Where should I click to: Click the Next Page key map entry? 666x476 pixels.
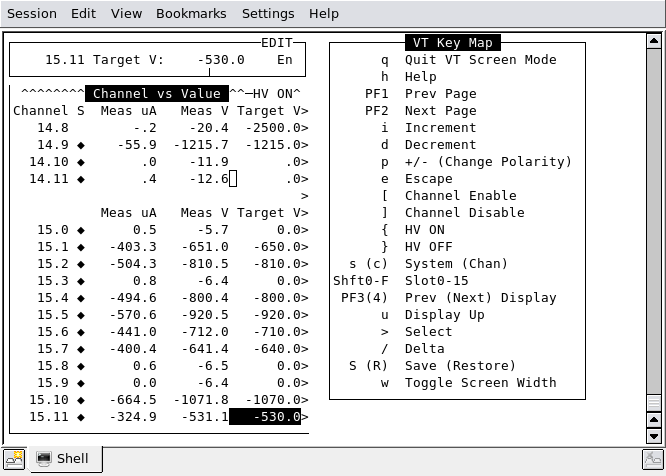[x=440, y=111]
